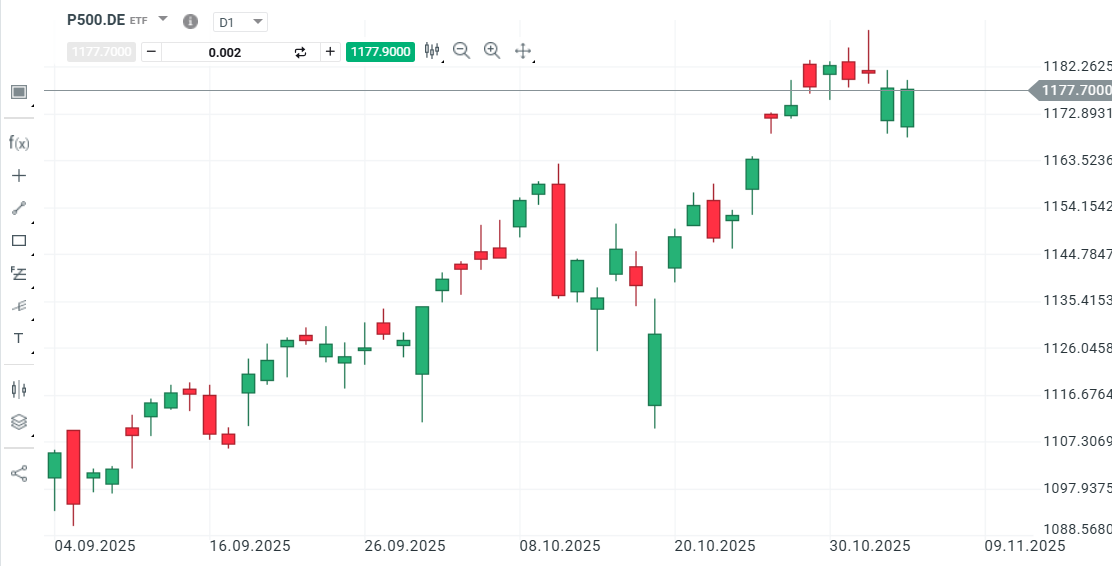The height and width of the screenshot is (566, 1117).
Task: Zoom in on the chart
Action: (492, 51)
